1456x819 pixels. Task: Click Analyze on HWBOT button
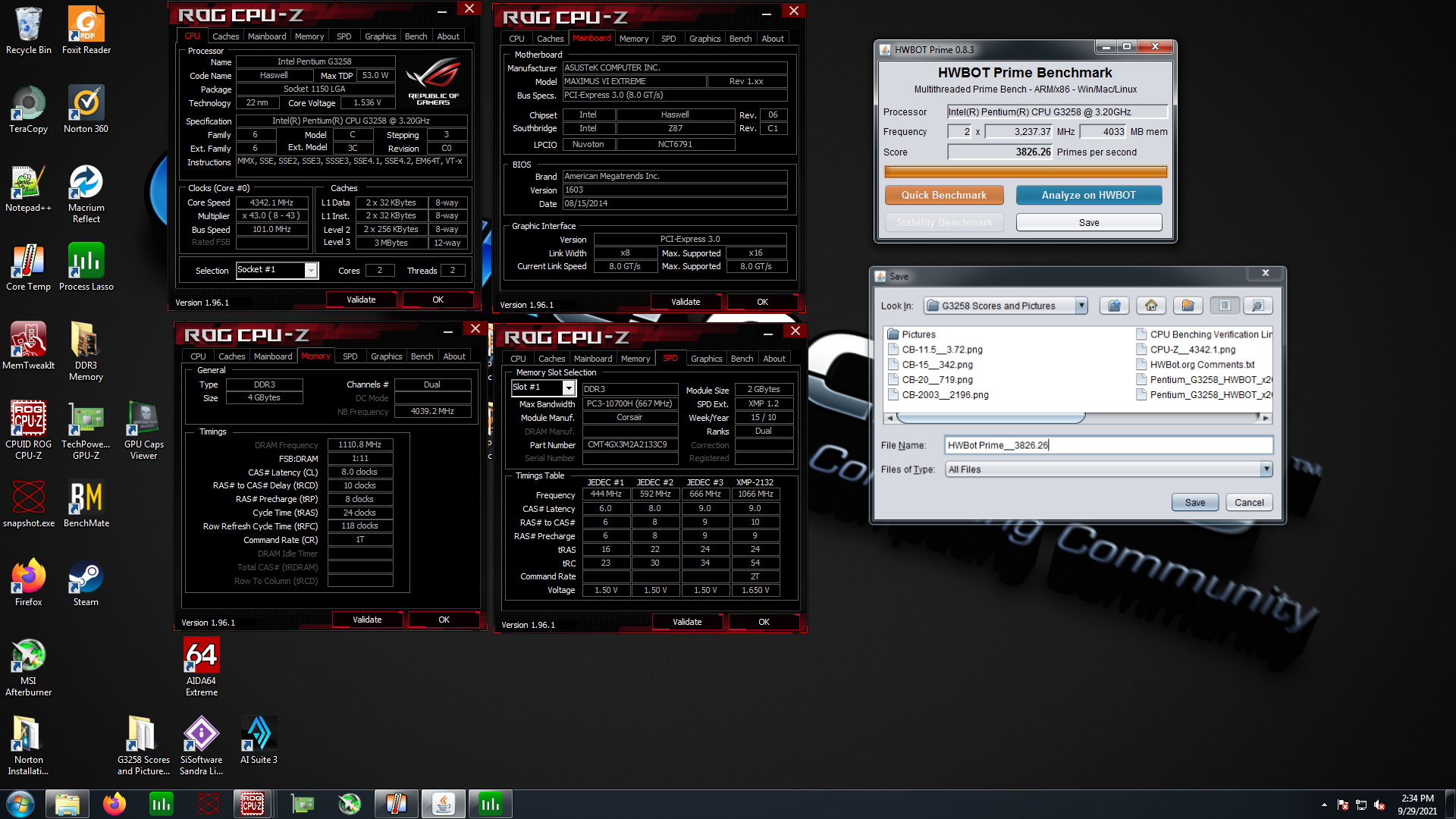(x=1089, y=195)
